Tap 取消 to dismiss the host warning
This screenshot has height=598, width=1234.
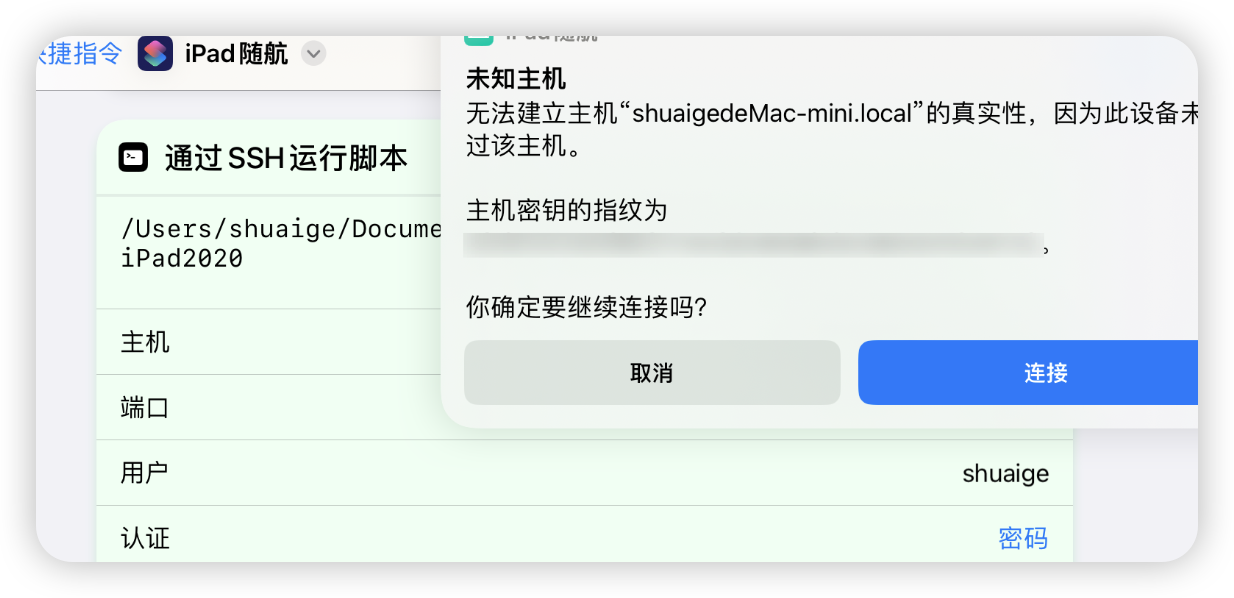click(x=651, y=372)
